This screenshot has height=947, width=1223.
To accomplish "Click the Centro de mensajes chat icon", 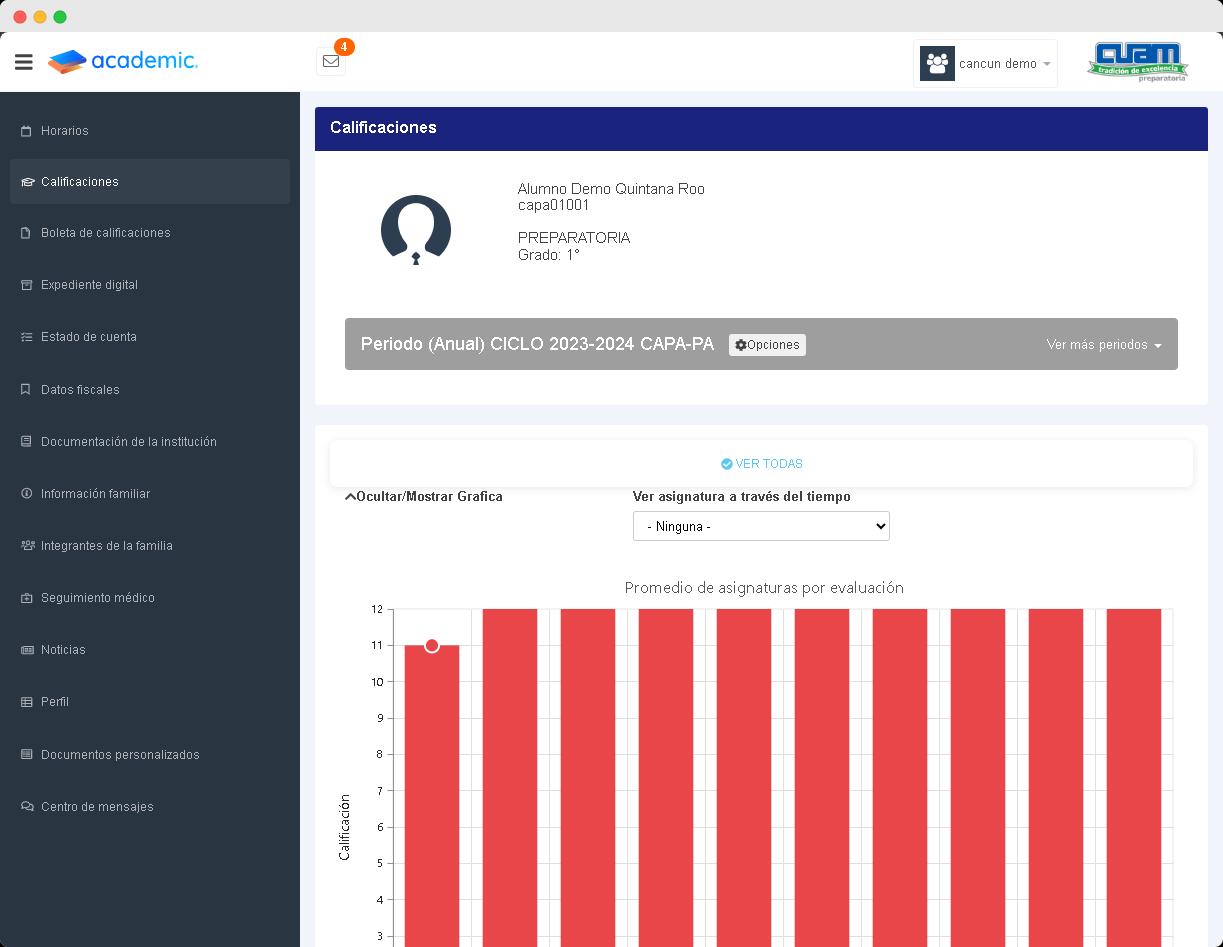I will pyautogui.click(x=27, y=807).
